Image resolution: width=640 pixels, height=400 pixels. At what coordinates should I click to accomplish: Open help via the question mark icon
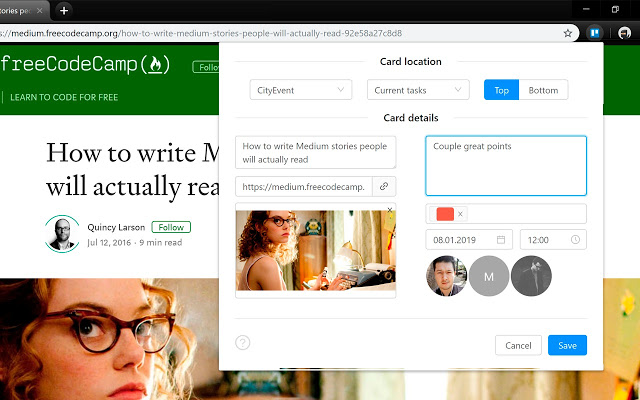[x=242, y=342]
